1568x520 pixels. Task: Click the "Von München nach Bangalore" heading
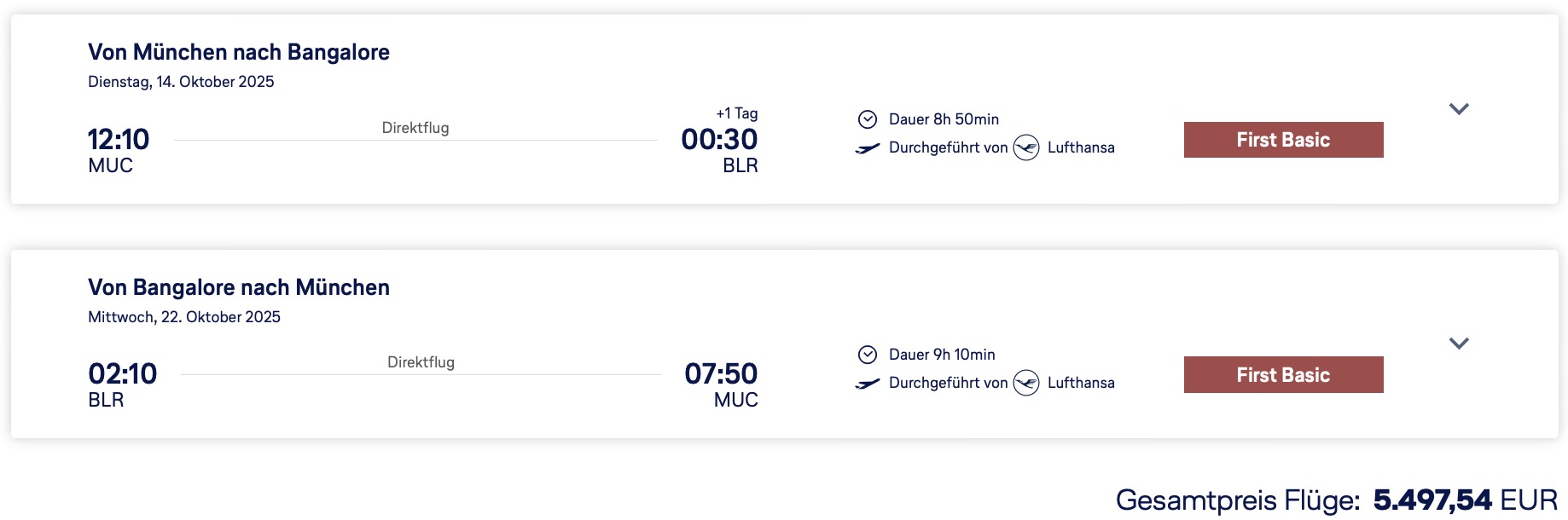coord(239,52)
